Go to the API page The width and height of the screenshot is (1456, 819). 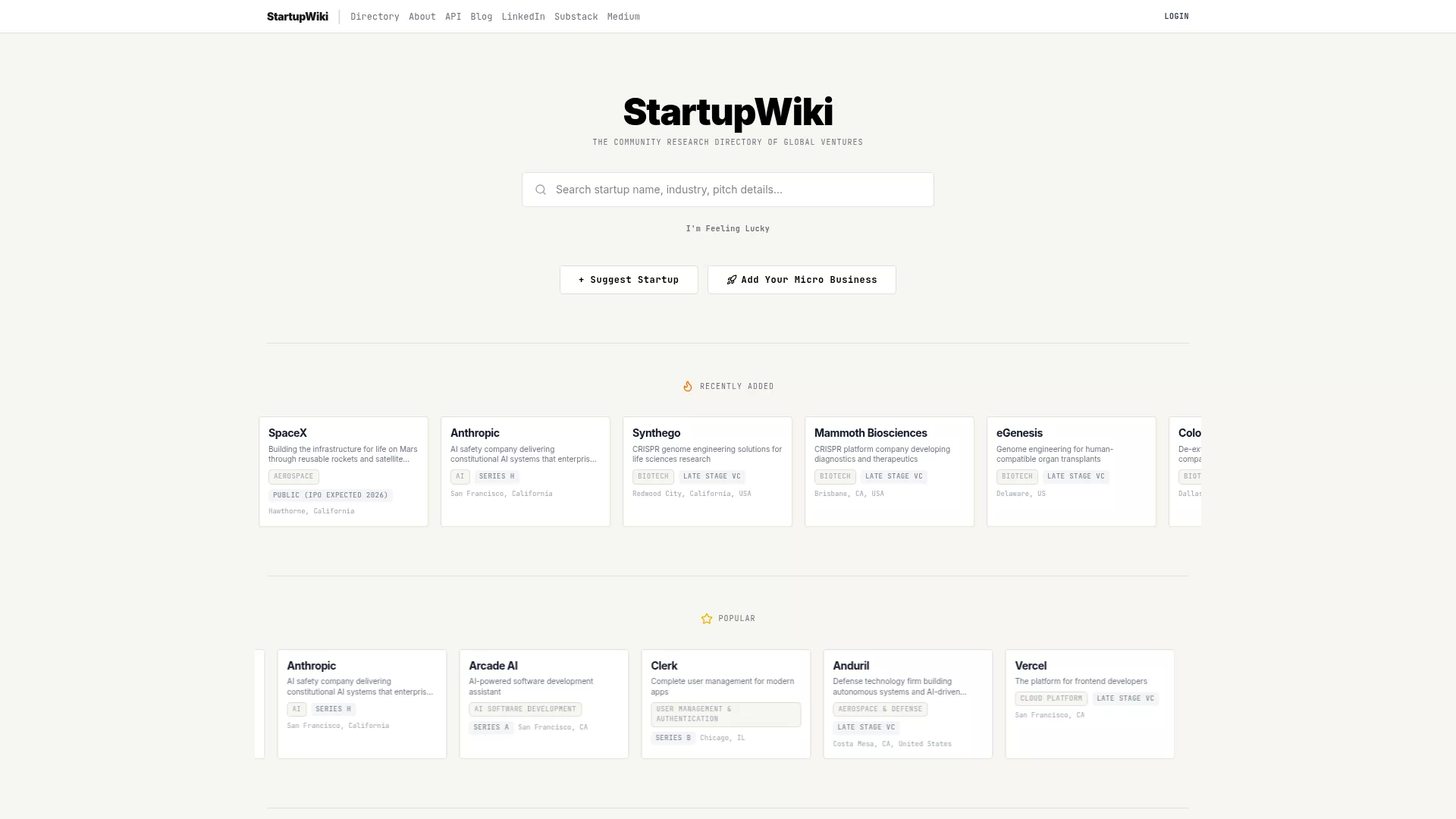[x=453, y=17]
